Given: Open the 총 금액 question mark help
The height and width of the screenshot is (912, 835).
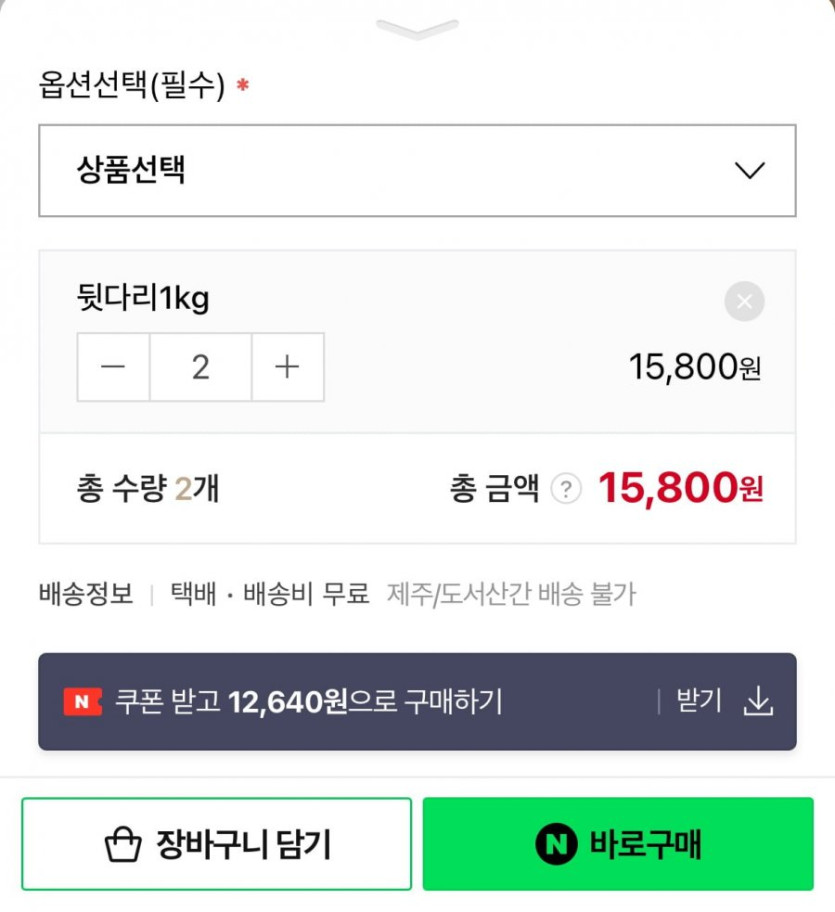Looking at the screenshot, I should pyautogui.click(x=566, y=489).
